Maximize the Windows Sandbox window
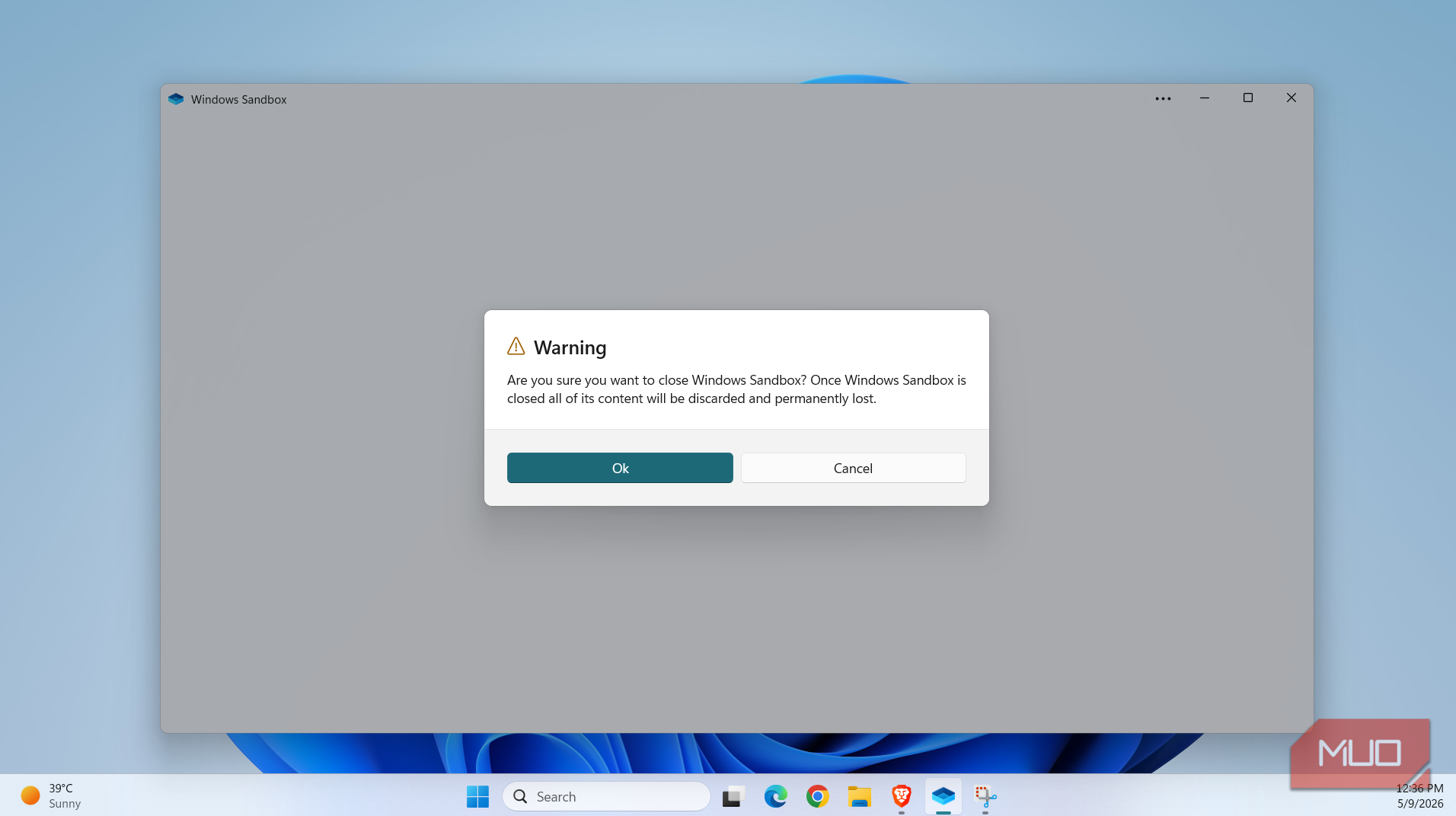The width and height of the screenshot is (1456, 816). (x=1248, y=98)
